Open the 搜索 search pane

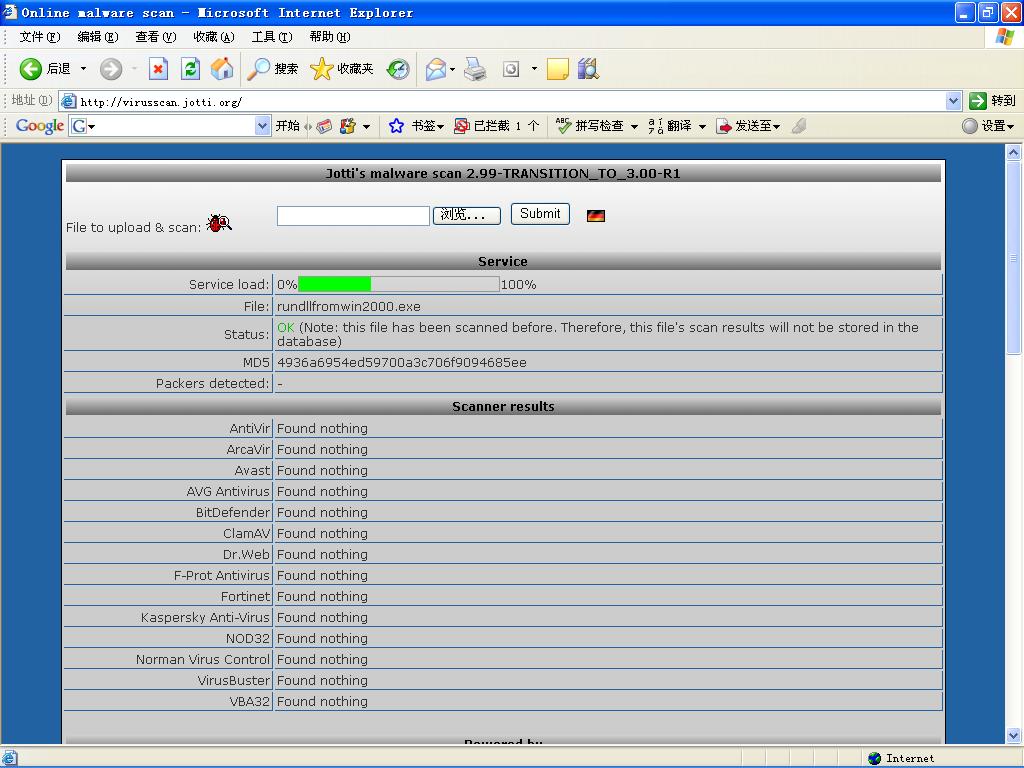pyautogui.click(x=272, y=69)
